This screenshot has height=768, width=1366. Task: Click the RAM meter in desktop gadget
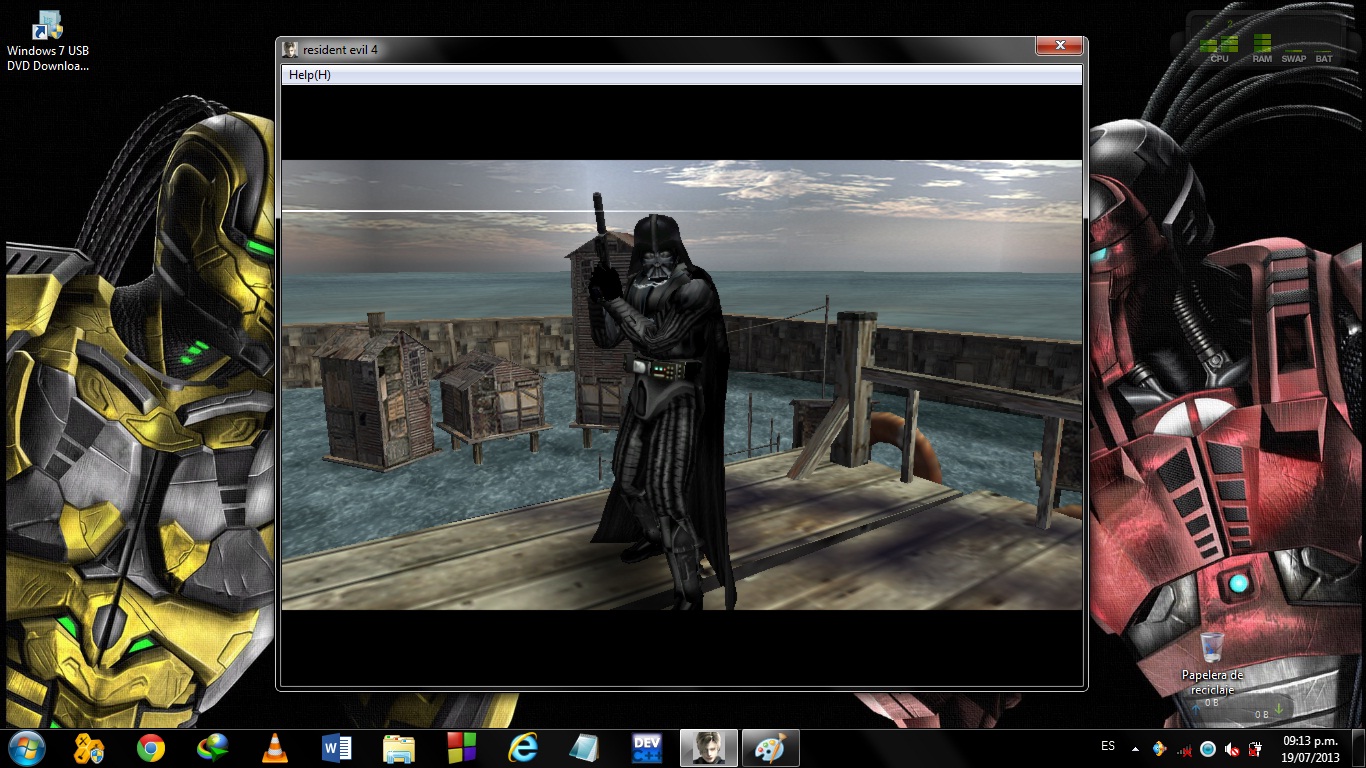(x=1262, y=47)
